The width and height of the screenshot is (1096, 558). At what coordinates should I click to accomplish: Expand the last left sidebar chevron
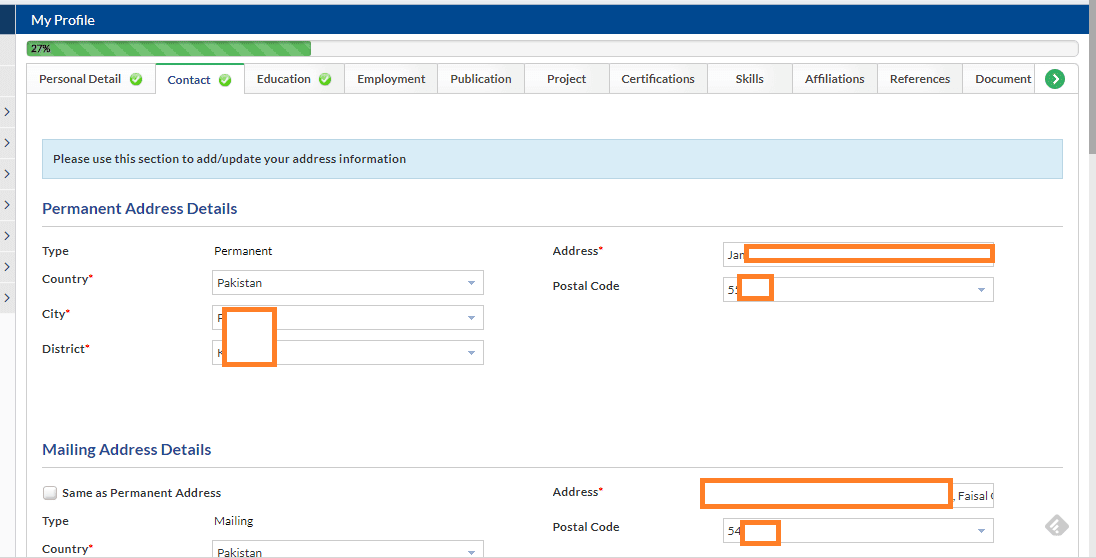point(7,298)
